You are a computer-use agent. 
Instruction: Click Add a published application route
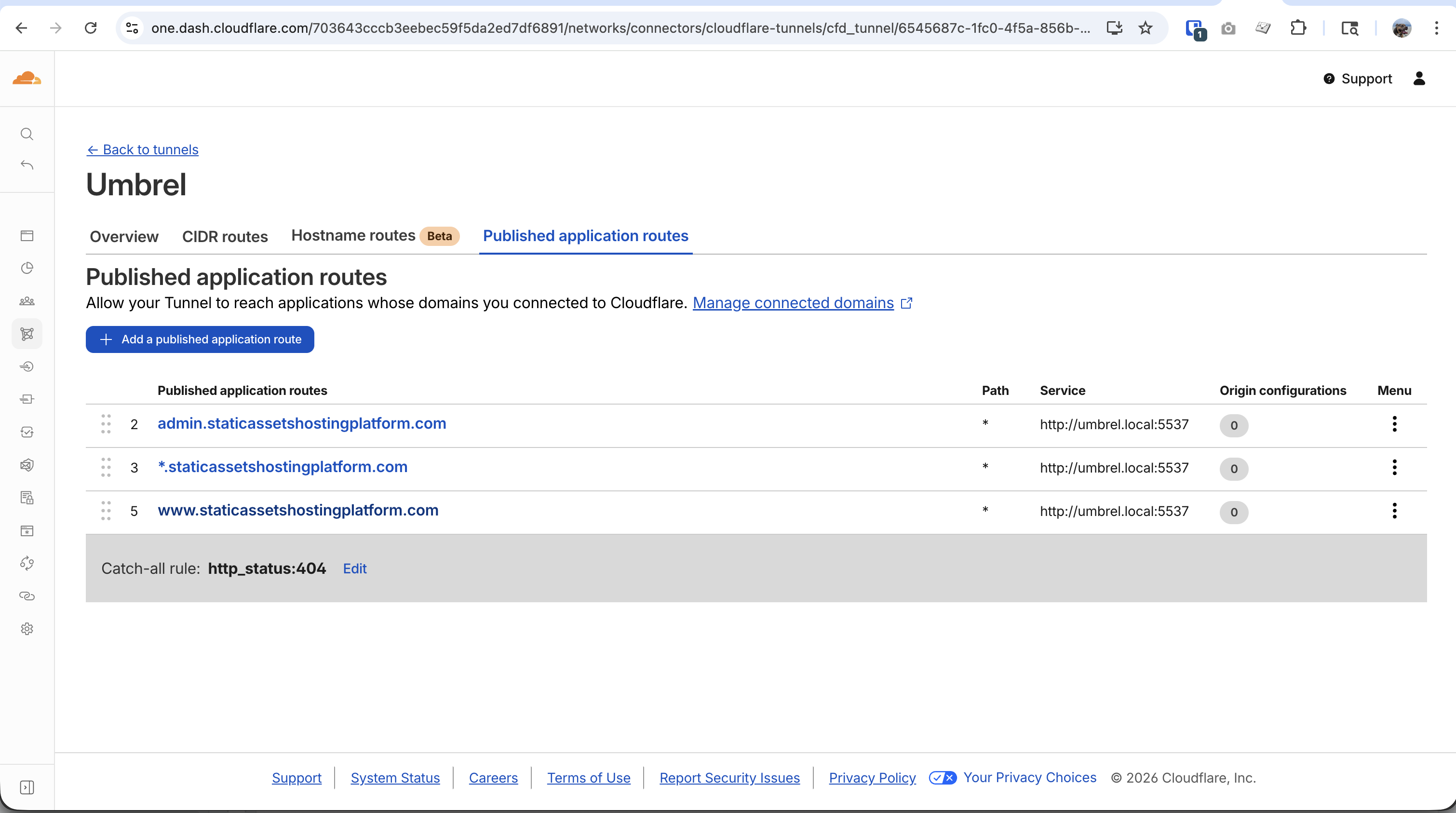click(x=200, y=339)
